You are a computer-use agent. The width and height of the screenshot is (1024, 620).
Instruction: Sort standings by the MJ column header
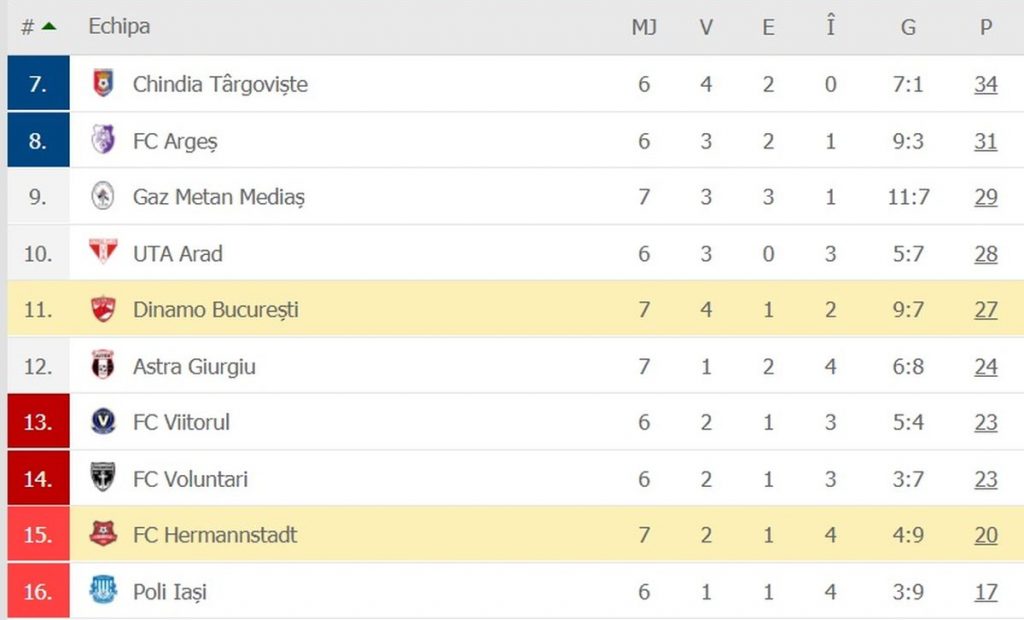point(645,26)
